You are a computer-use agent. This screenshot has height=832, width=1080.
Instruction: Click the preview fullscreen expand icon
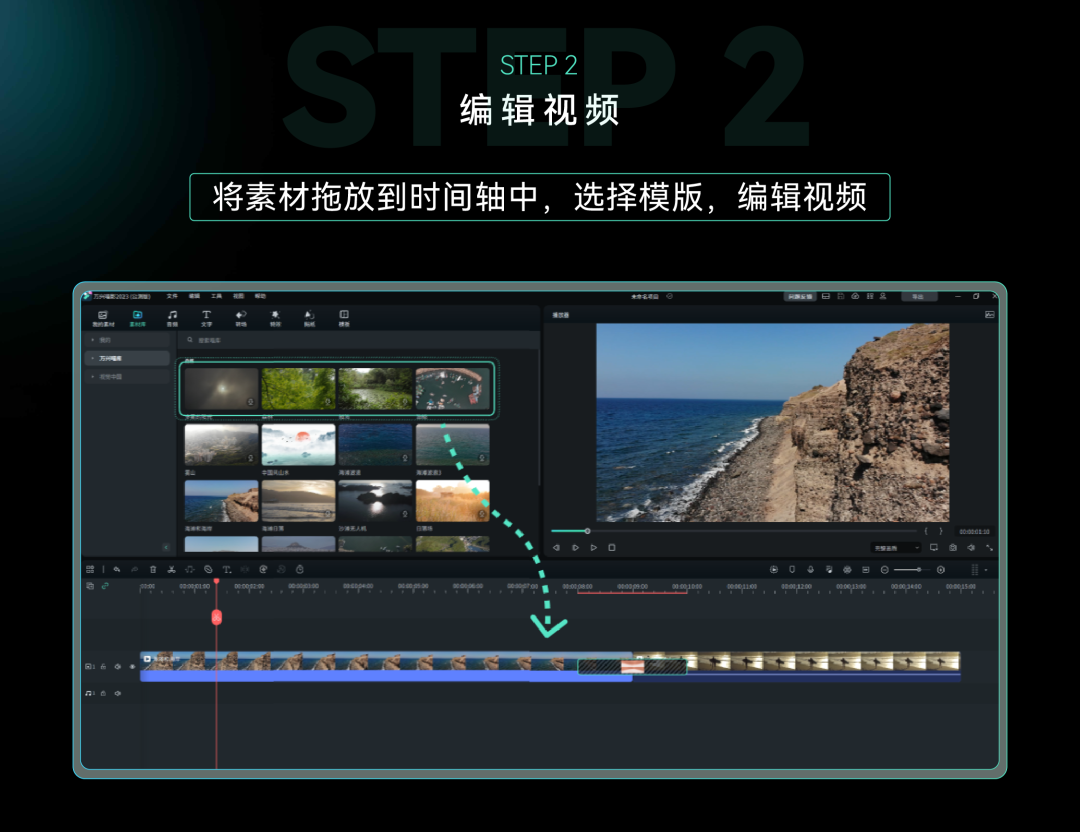click(x=990, y=548)
